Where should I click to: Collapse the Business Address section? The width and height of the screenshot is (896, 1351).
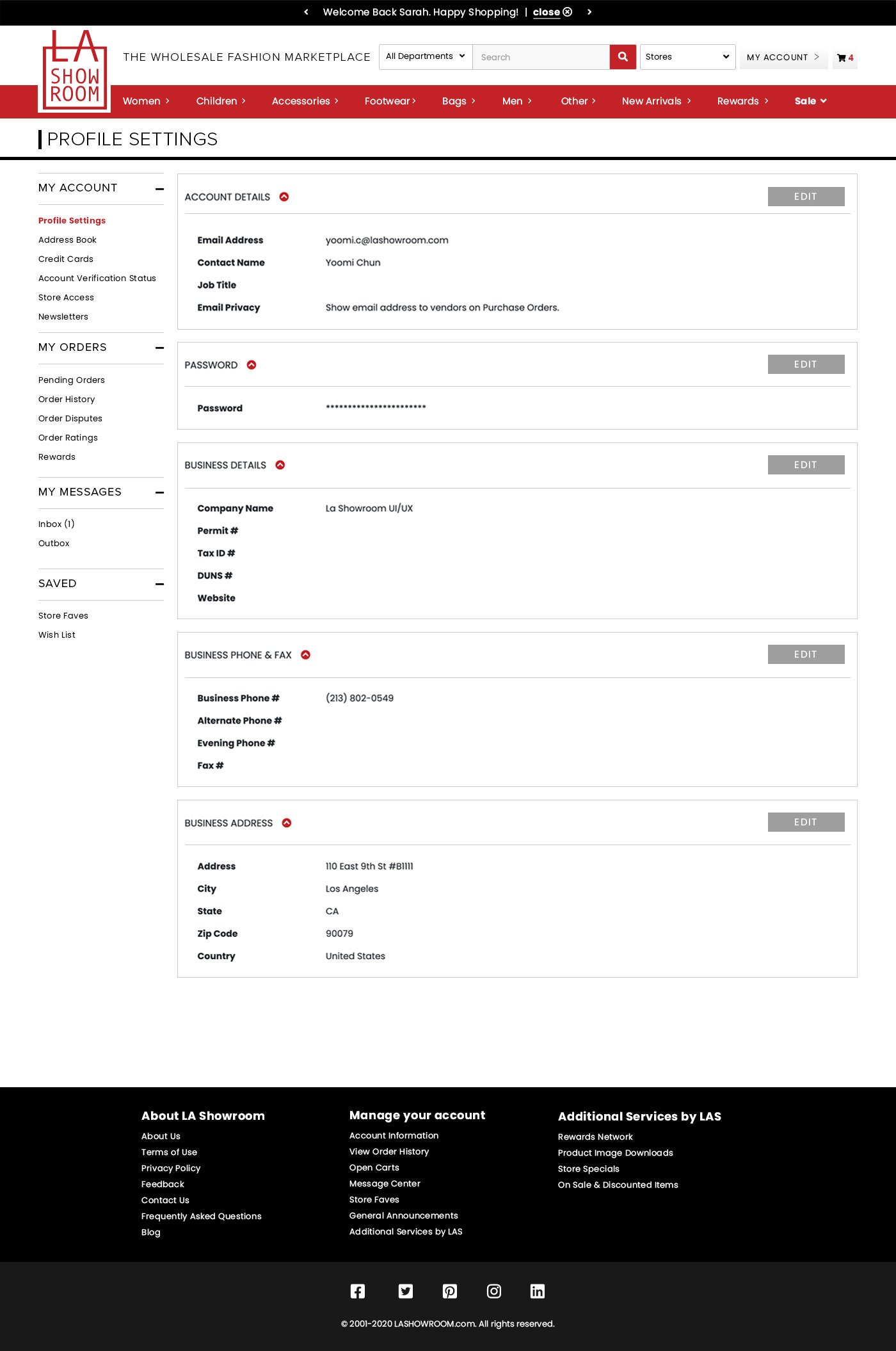[287, 823]
